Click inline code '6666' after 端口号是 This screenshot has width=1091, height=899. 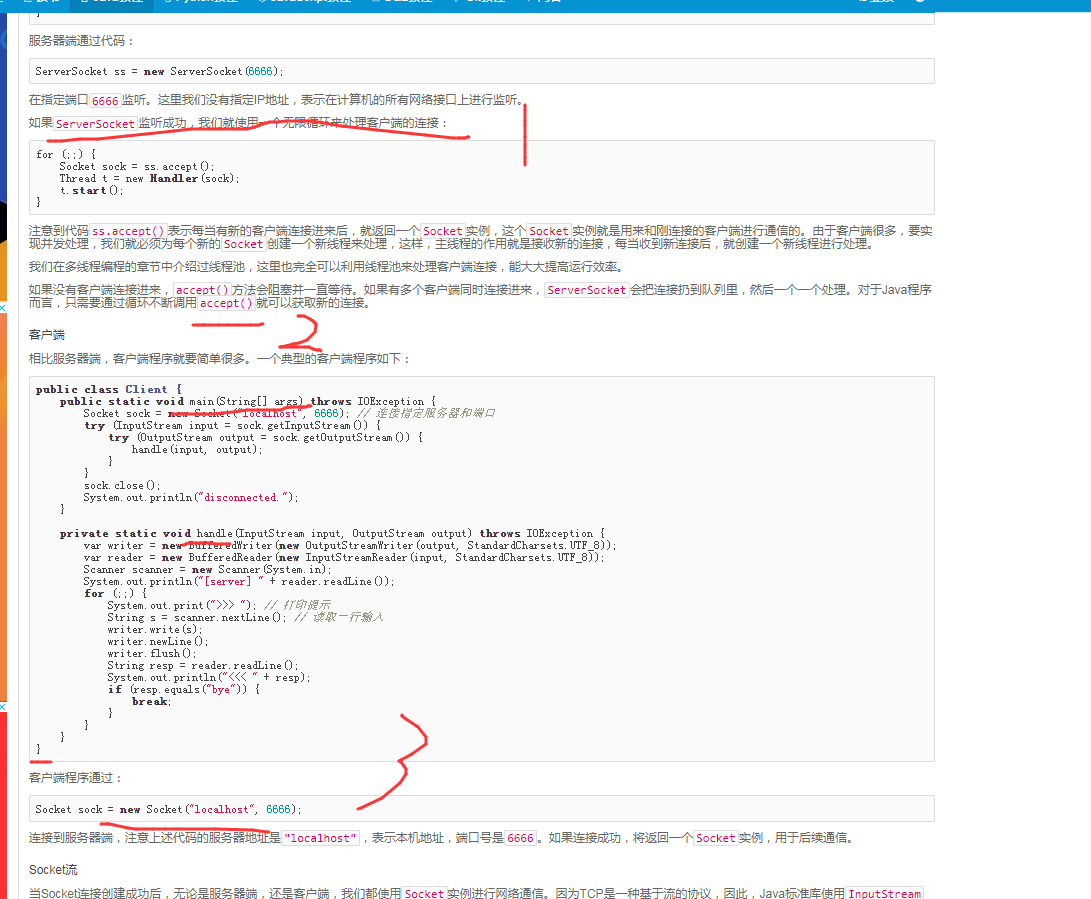click(x=520, y=838)
